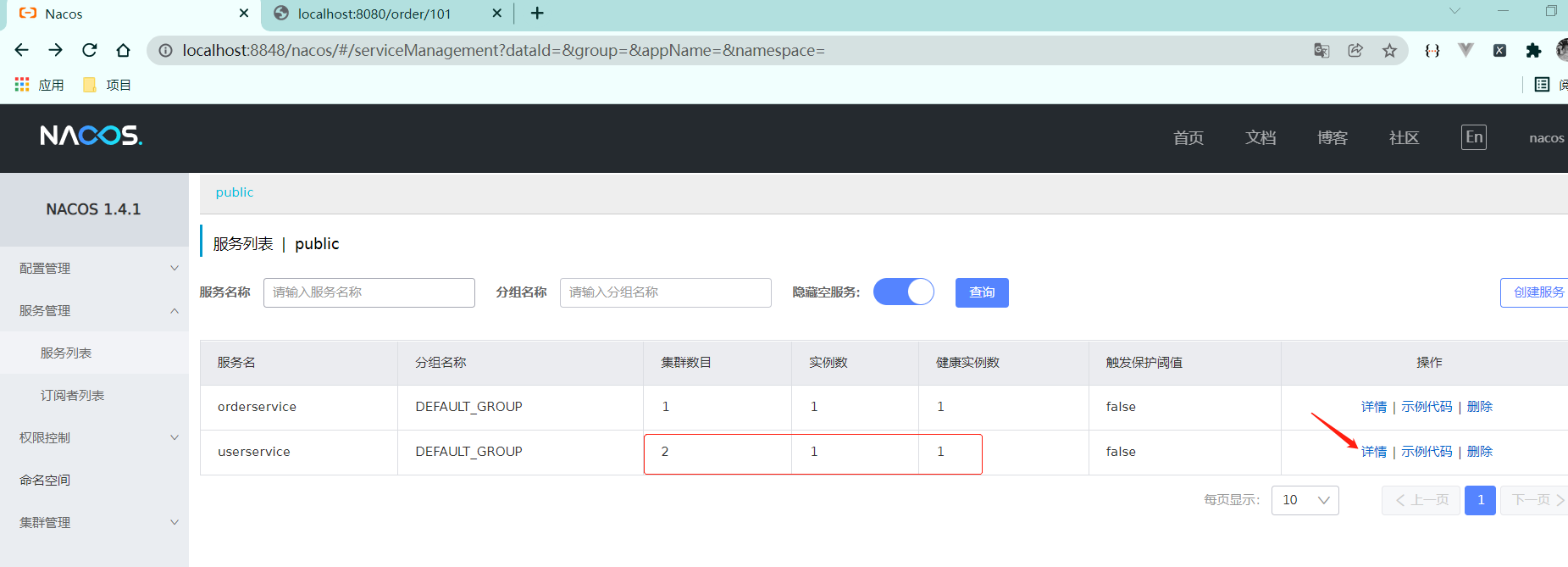Open 博客 in the top navigation
This screenshot has height=567, width=1568.
click(1333, 137)
